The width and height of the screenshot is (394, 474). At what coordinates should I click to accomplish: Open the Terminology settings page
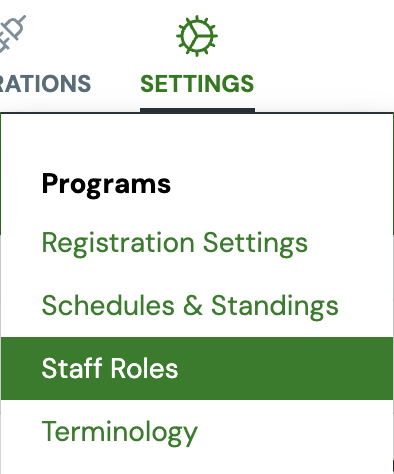[x=120, y=432]
